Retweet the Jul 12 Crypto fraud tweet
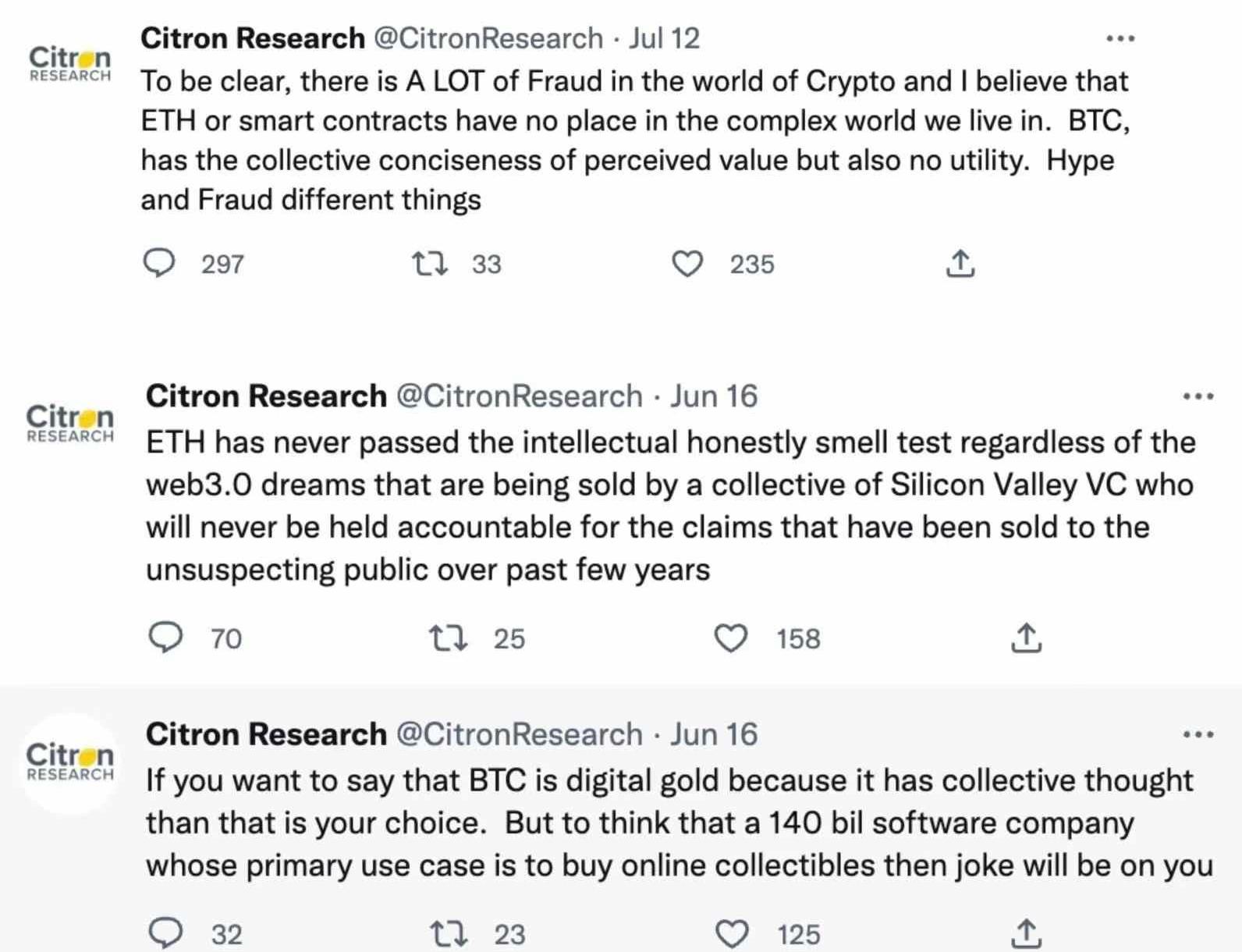Screen dimensions: 1242x952 point(430,264)
